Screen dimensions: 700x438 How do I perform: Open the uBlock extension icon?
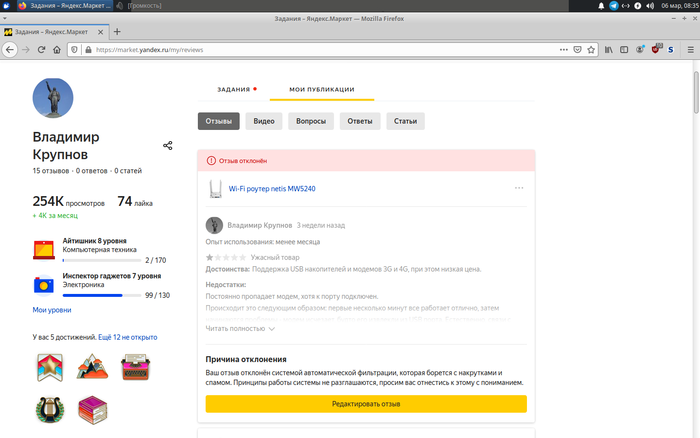[x=656, y=49]
